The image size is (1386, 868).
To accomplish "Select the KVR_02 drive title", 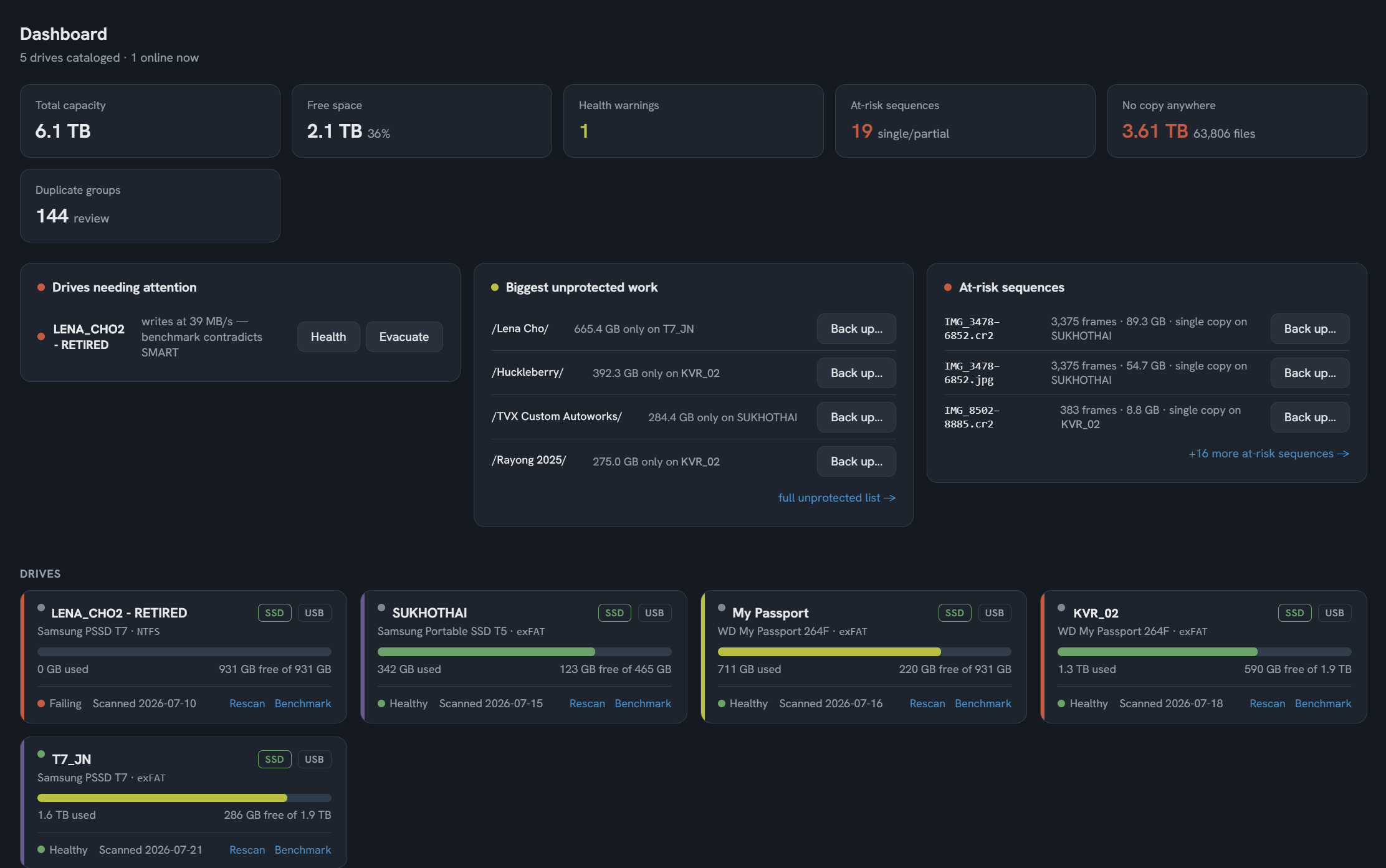I will point(1096,613).
